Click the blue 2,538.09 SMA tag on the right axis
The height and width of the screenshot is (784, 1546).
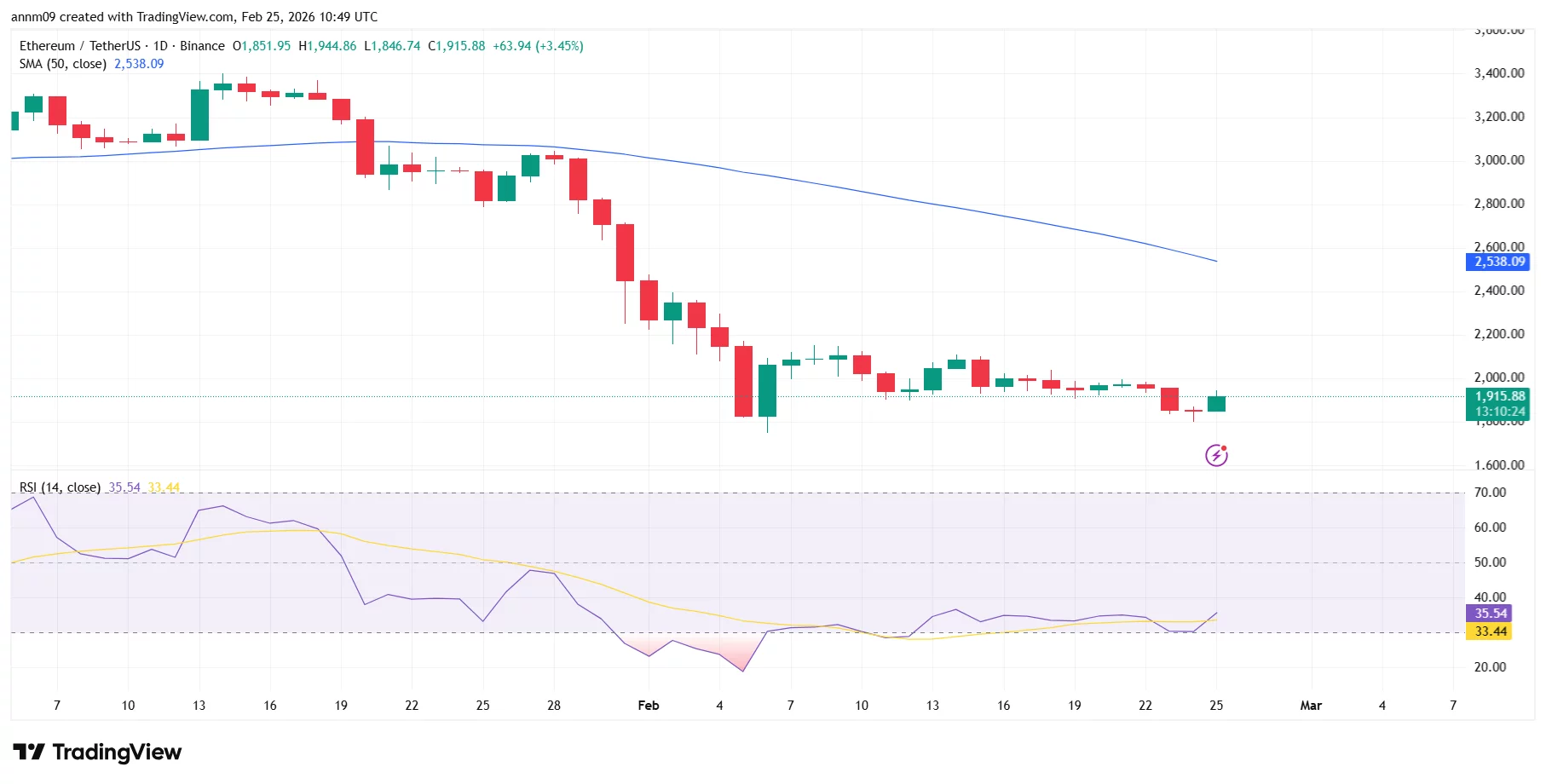1497,262
